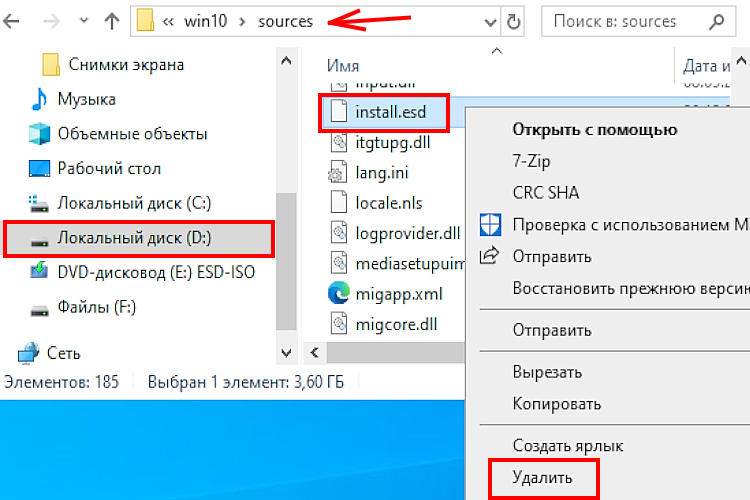This screenshot has width=750, height=500.
Task: Open CRC SHA submenu in context menu
Action: pos(546,193)
